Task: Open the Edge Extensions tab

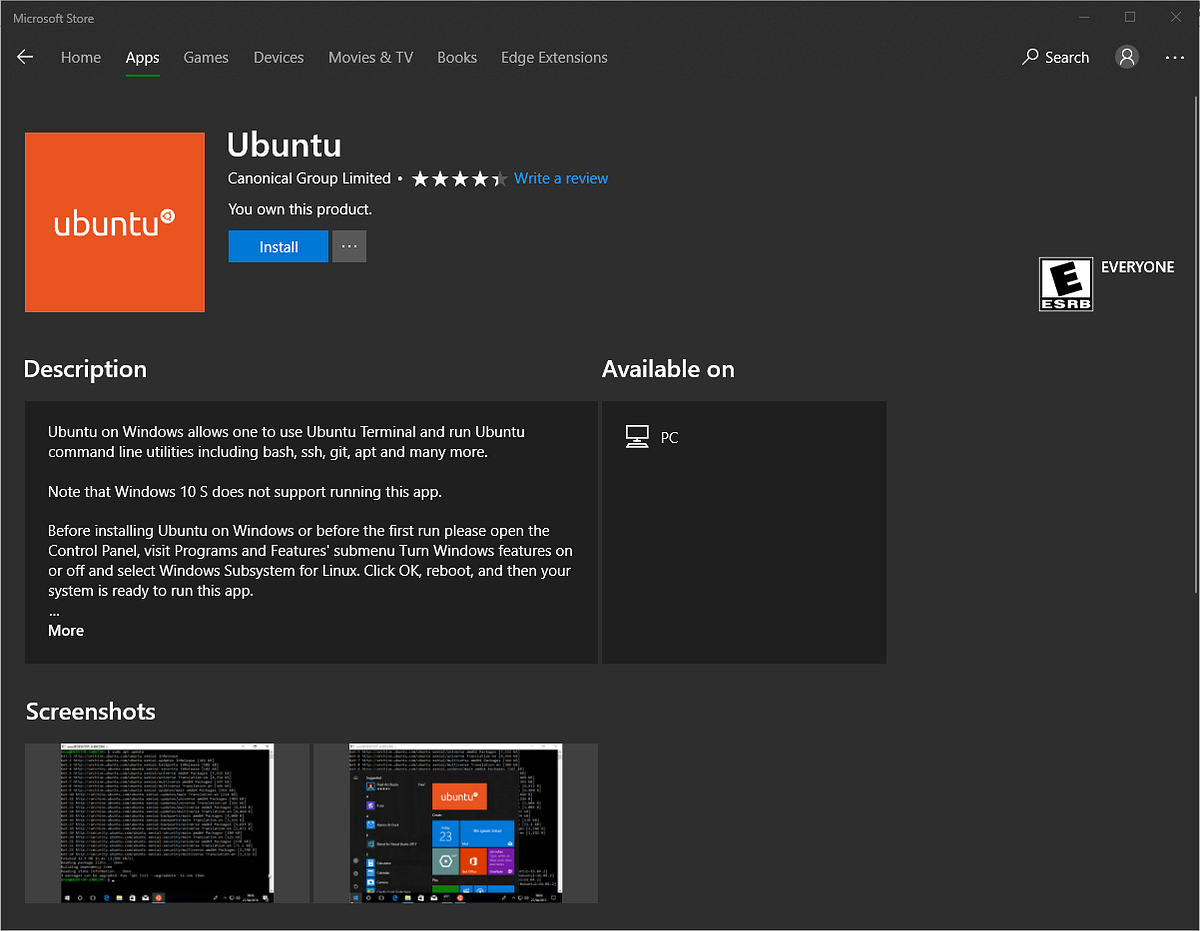Action: [554, 57]
